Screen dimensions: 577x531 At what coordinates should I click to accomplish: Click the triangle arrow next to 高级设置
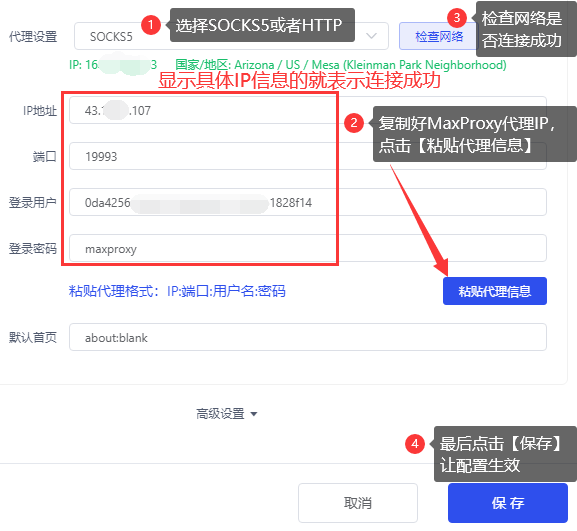tap(254, 414)
